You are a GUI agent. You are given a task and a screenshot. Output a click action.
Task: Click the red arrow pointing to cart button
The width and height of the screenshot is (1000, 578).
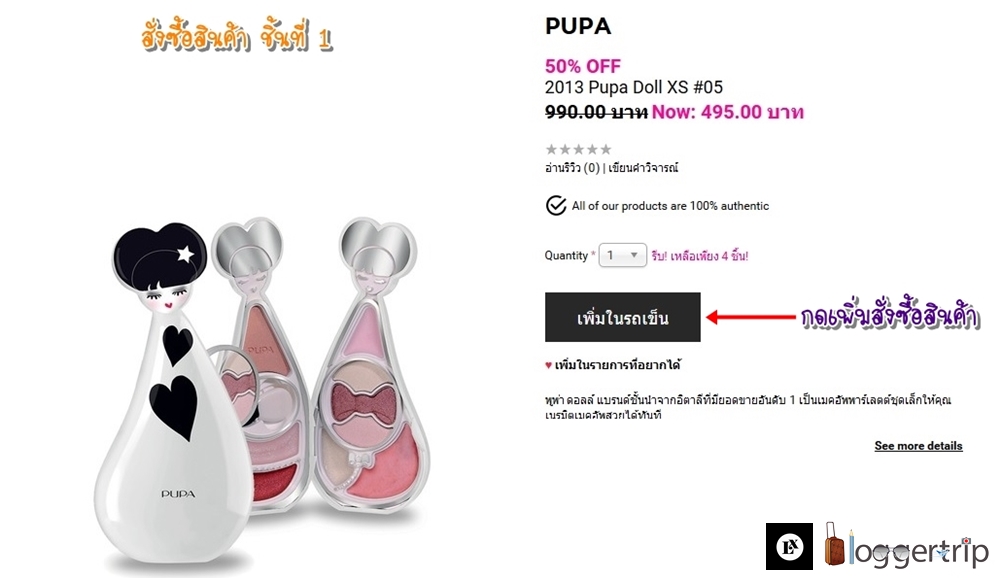(751, 316)
